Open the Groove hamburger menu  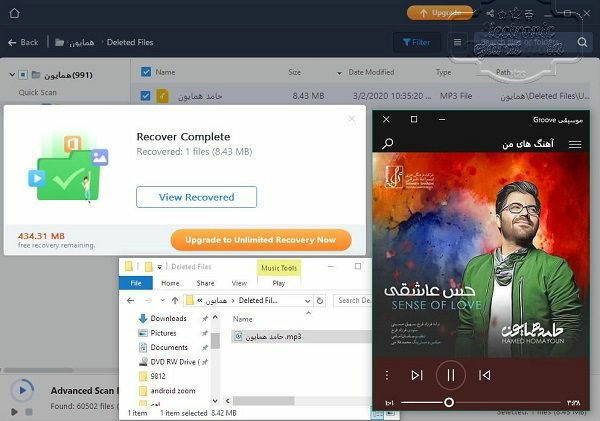click(575, 144)
